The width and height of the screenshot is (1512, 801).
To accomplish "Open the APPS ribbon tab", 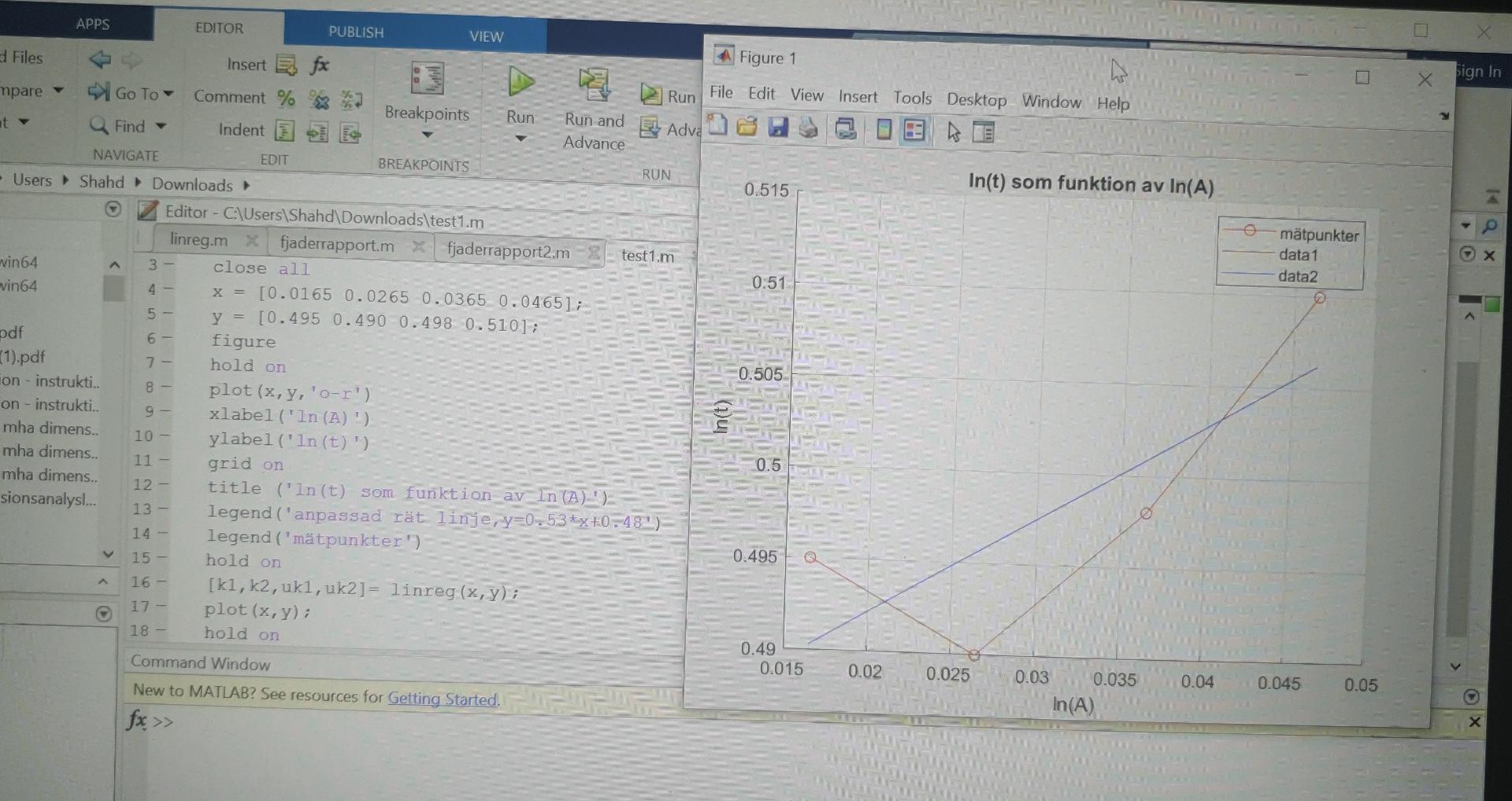I will (92, 24).
